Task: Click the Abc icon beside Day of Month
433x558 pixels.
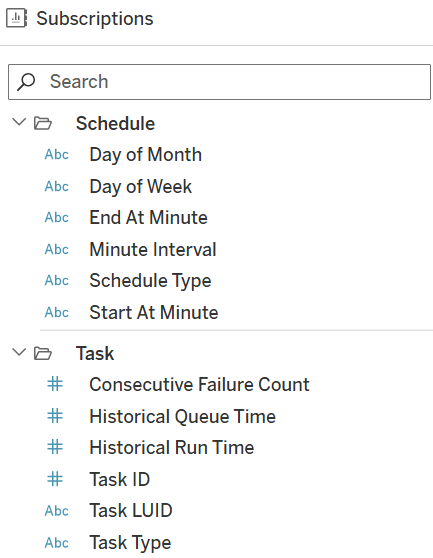Action: tap(57, 155)
